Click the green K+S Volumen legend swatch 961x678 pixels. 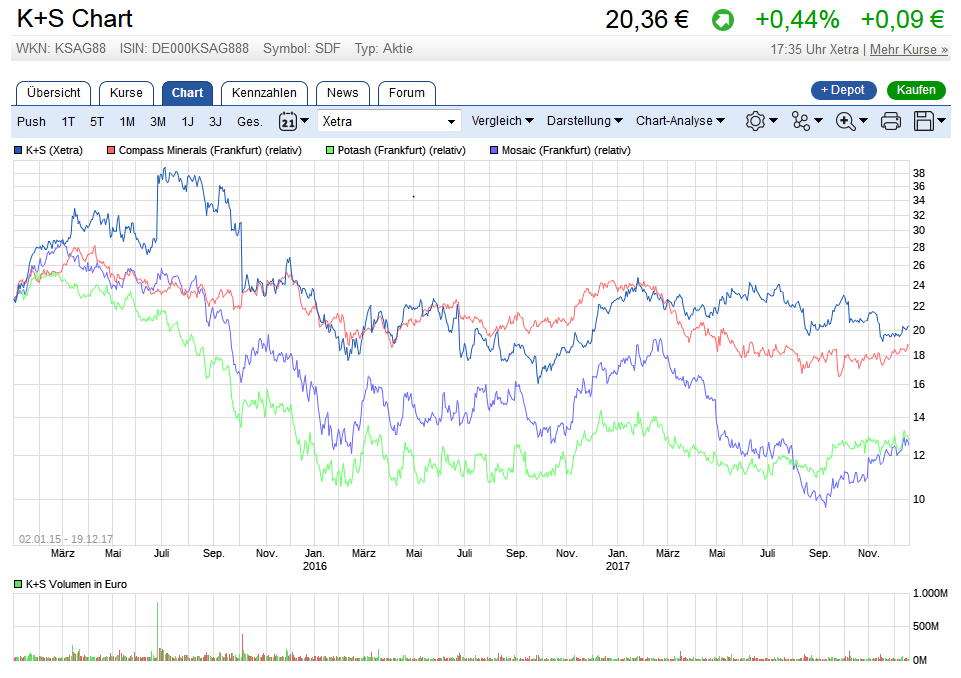click(x=18, y=584)
